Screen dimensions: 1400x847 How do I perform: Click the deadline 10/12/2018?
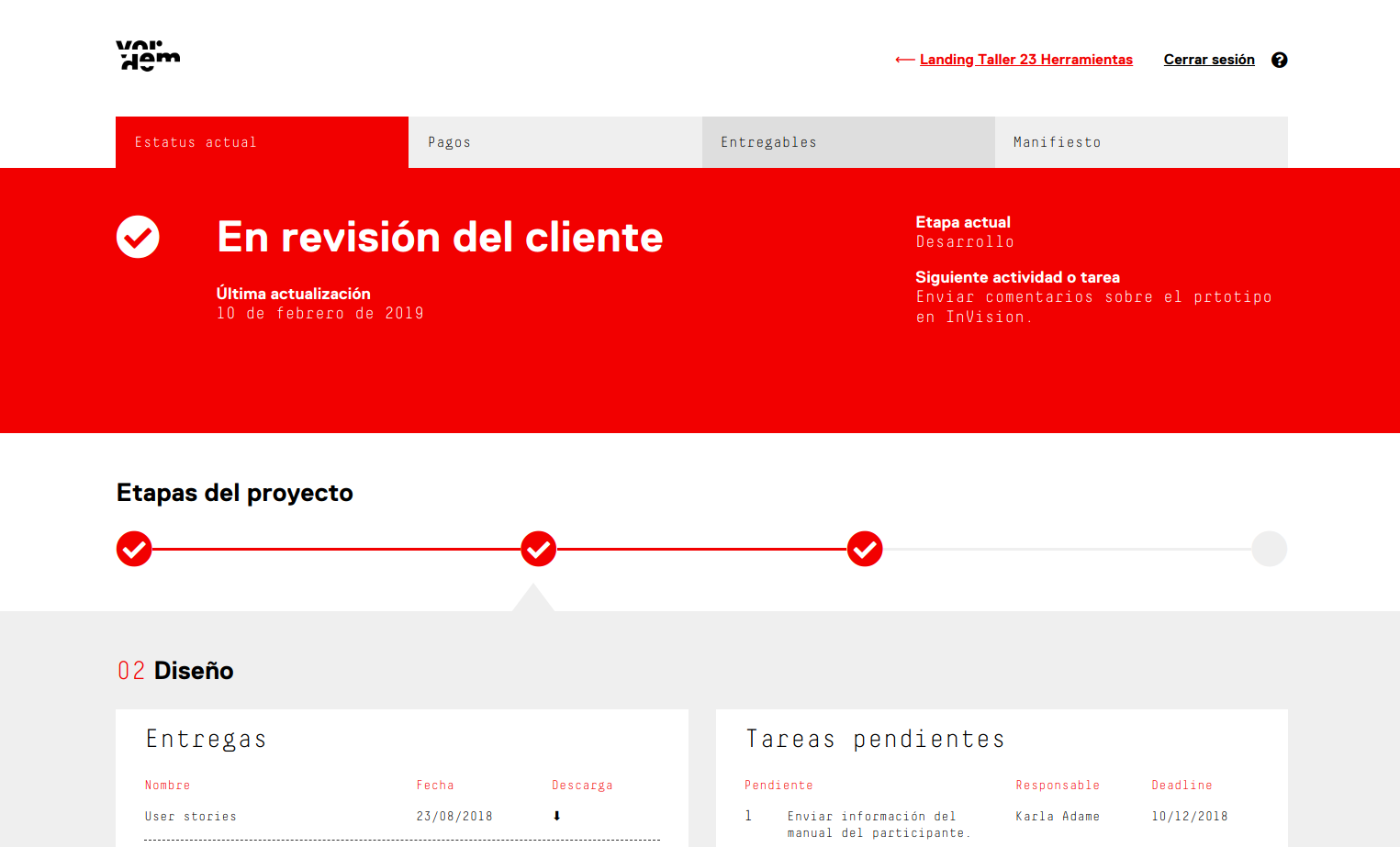1190,817
